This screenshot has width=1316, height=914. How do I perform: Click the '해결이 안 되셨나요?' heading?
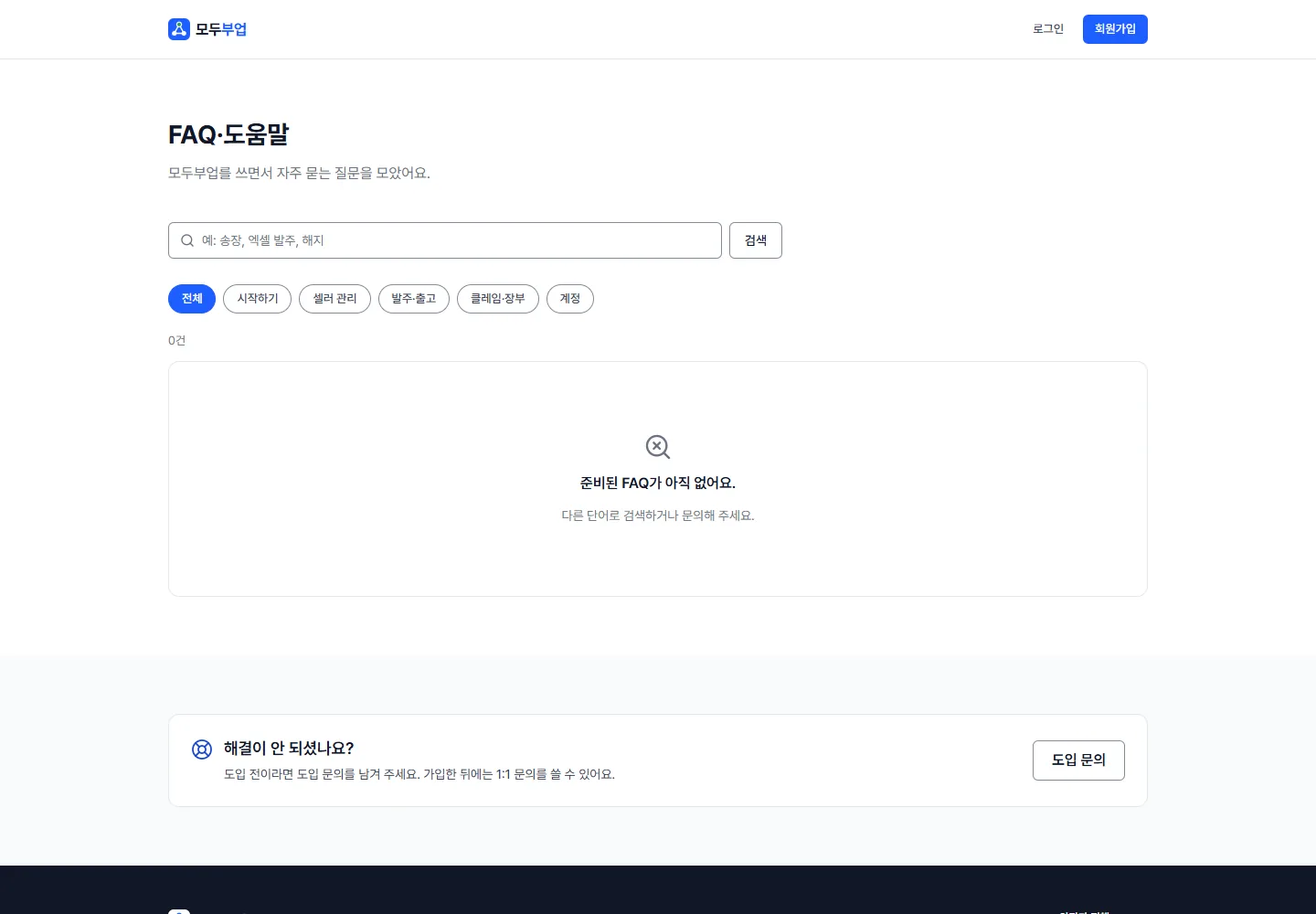(x=289, y=748)
